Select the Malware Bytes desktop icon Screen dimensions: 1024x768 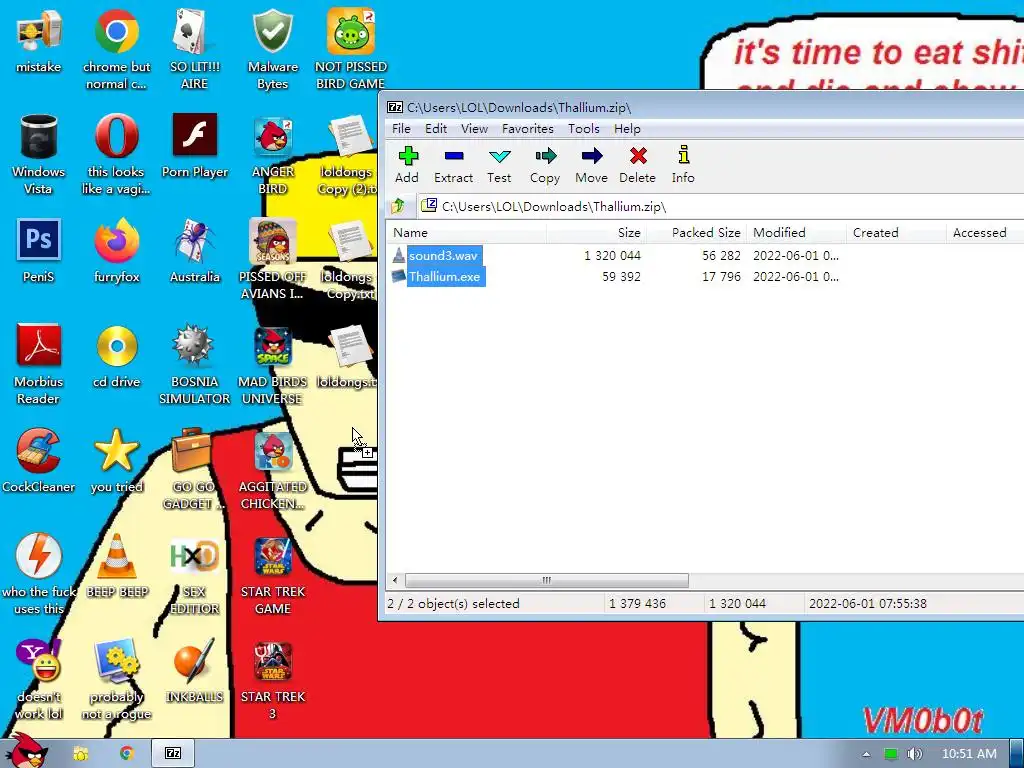[272, 49]
